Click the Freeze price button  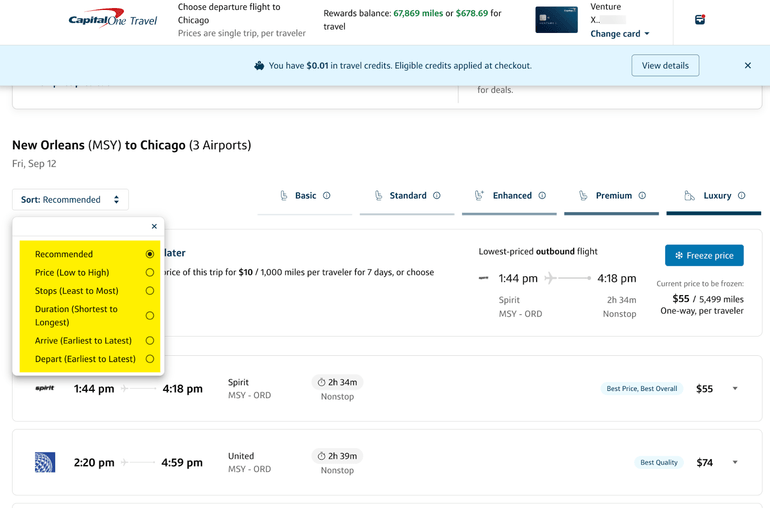click(x=704, y=256)
